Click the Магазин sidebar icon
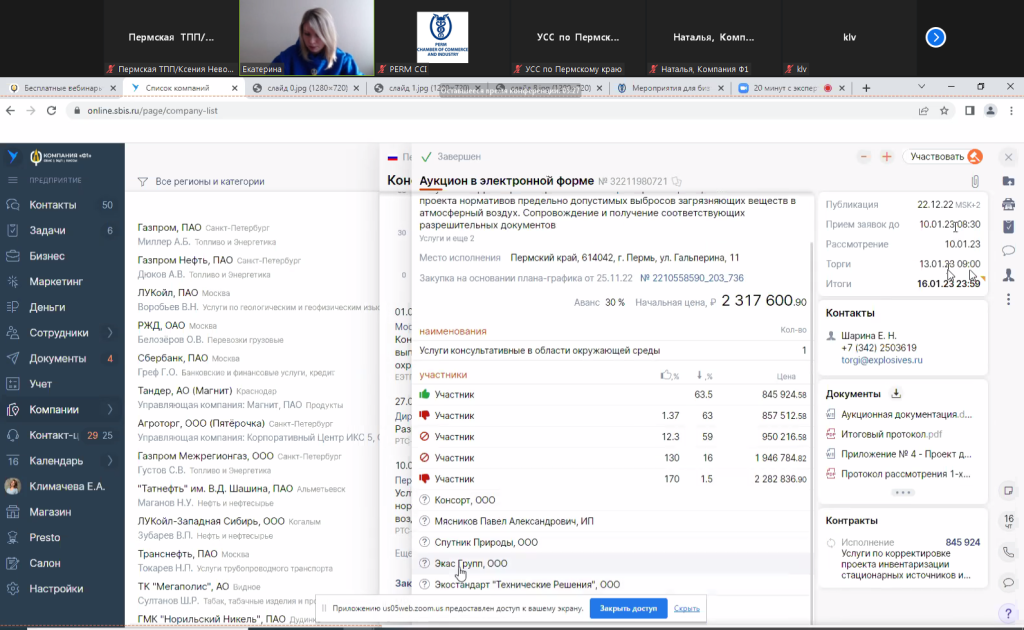This screenshot has width=1024, height=630. coord(13,512)
